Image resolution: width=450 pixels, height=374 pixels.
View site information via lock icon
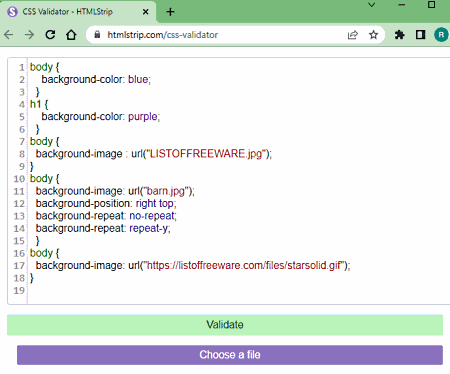click(97, 34)
